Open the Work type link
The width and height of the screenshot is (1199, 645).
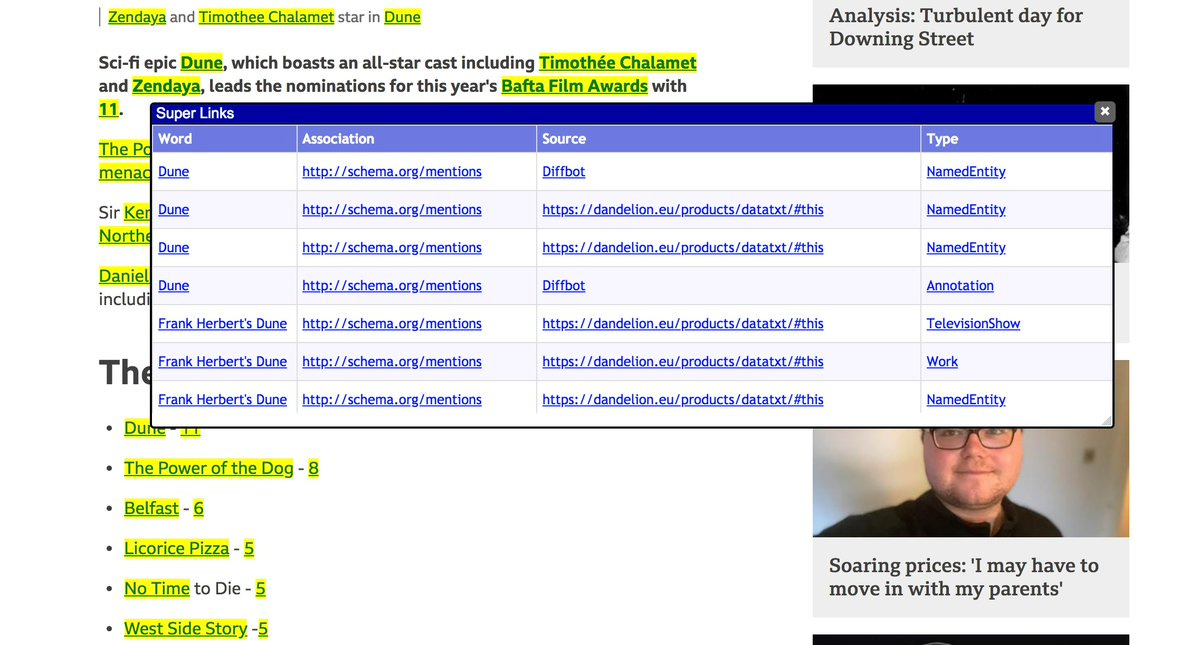(941, 361)
